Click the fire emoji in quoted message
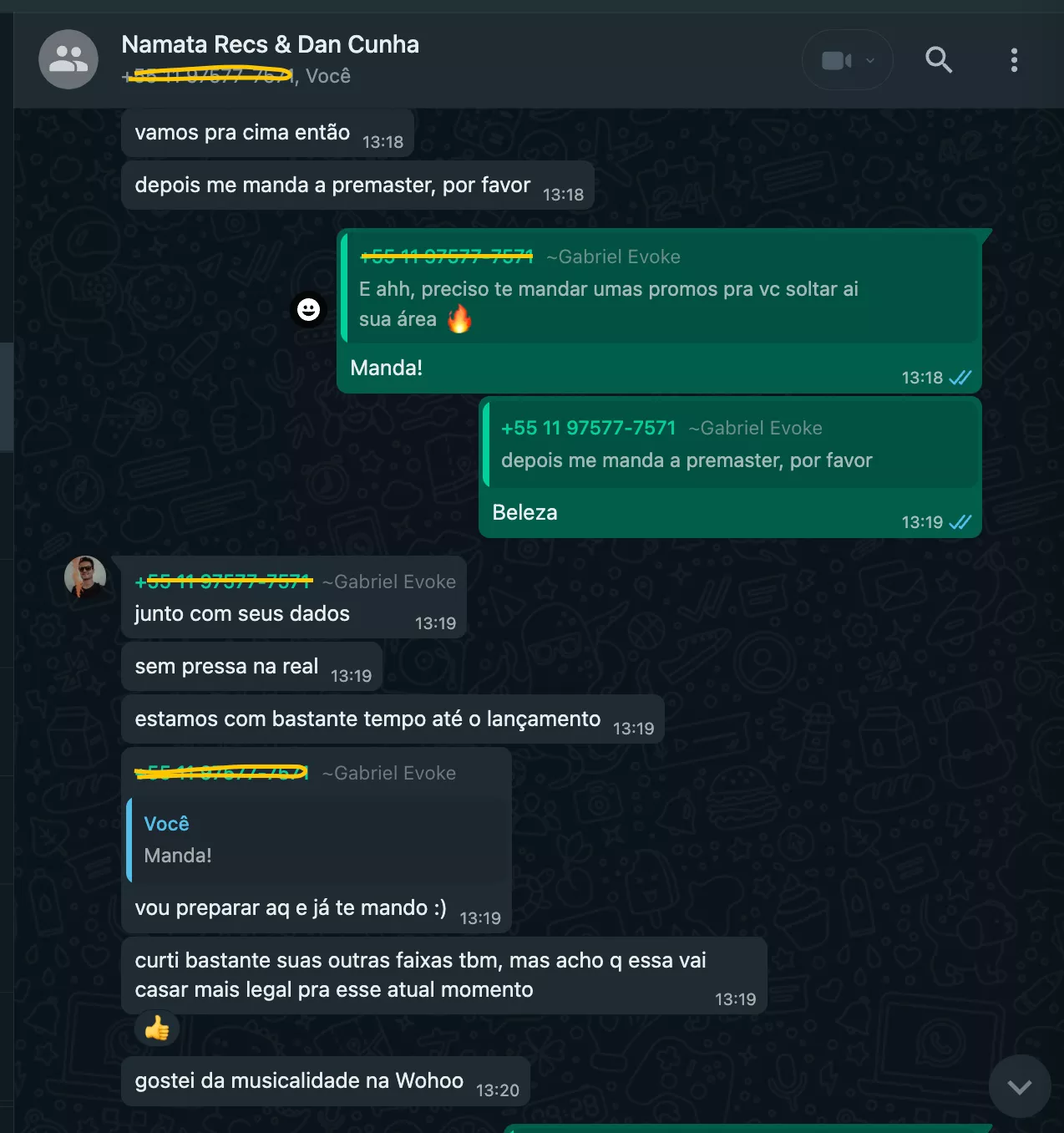1064x1133 pixels. (459, 318)
